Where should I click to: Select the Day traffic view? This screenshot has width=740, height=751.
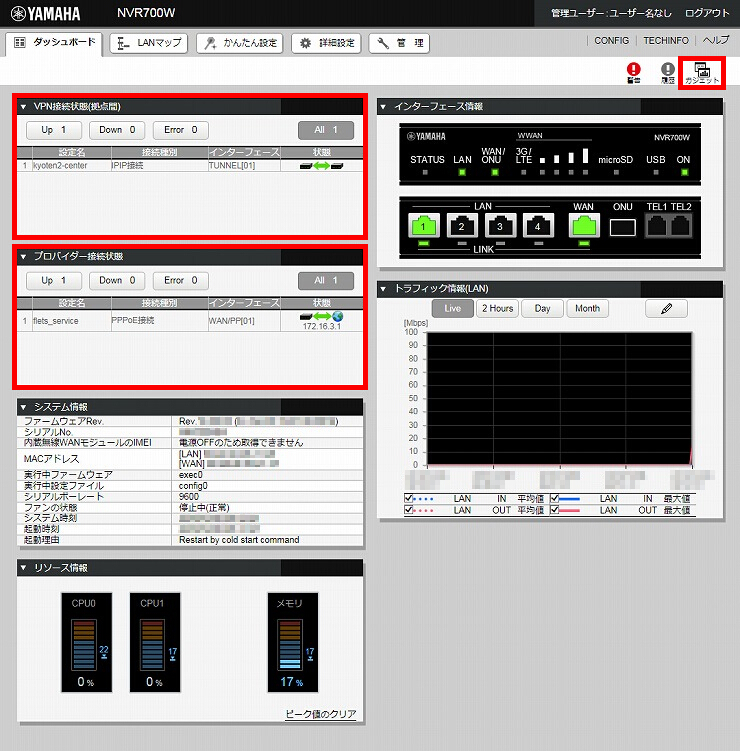point(542,308)
